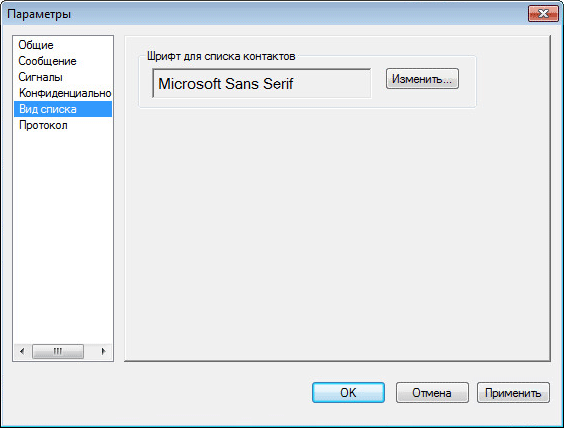Viewport: 564px width, 428px height.
Task: Apply settings with Применить button
Action: [x=513, y=393]
